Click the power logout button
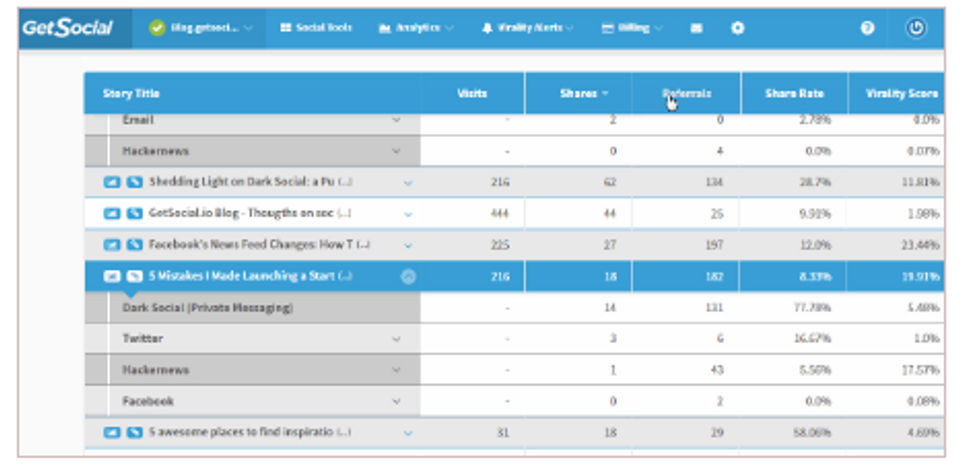The height and width of the screenshot is (470, 960). pyautogui.click(x=916, y=28)
